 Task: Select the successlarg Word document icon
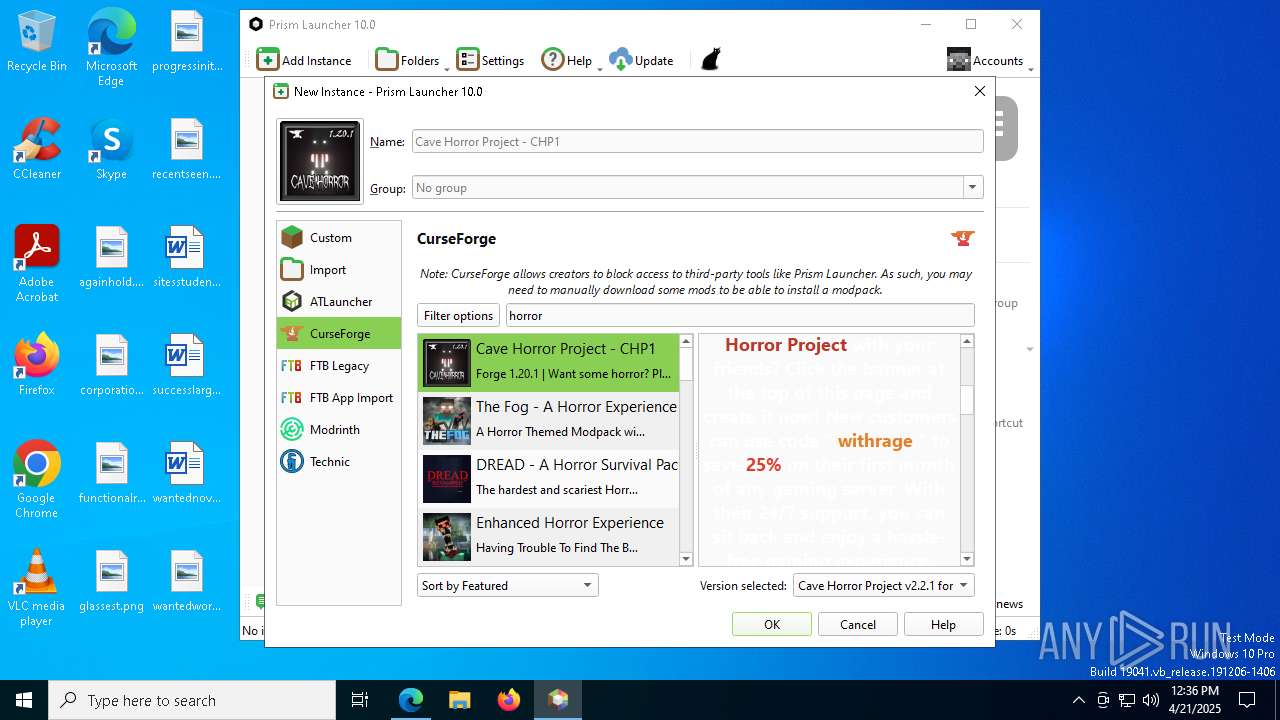click(186, 365)
